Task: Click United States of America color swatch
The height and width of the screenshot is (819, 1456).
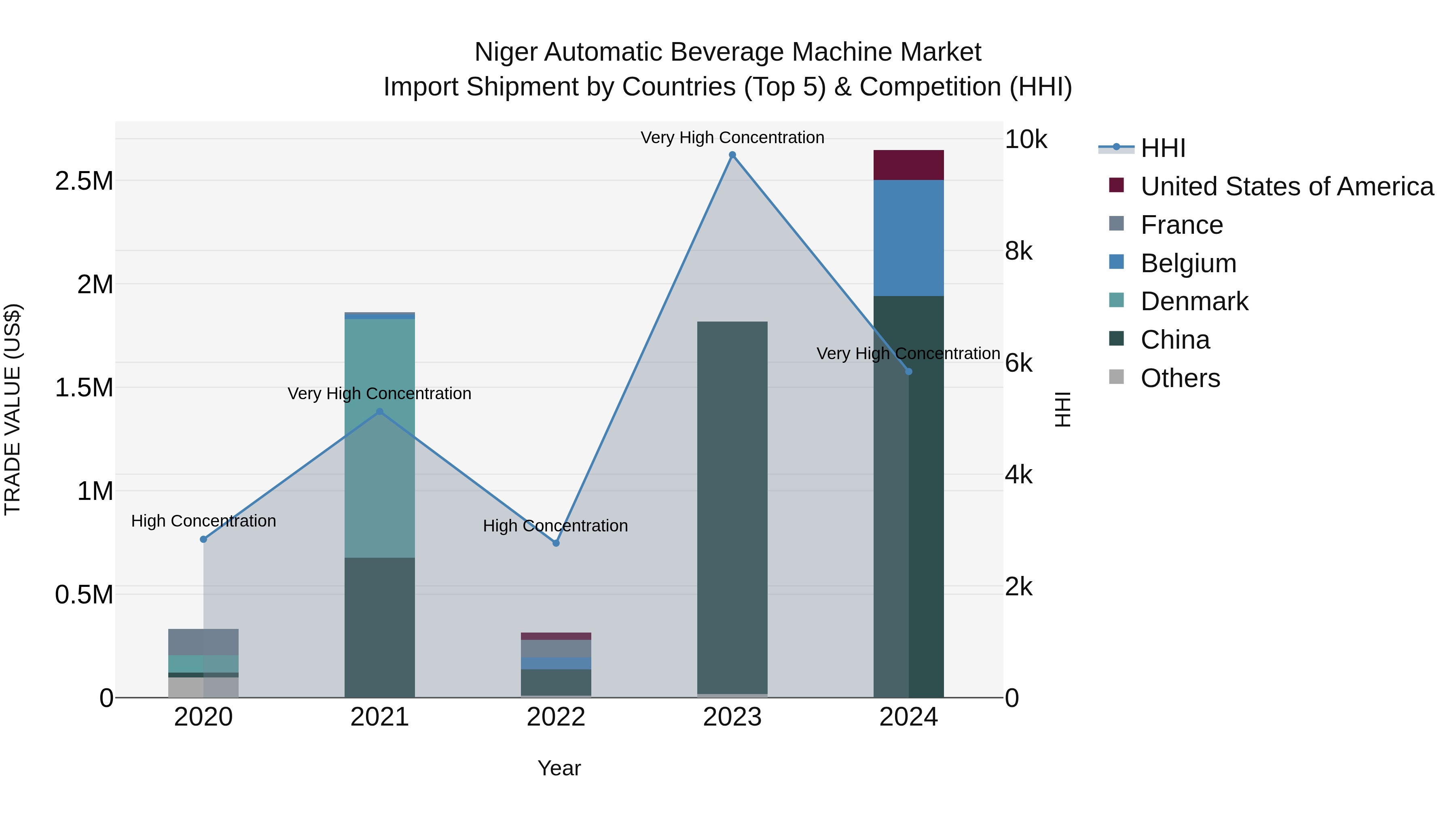Action: [x=1116, y=185]
